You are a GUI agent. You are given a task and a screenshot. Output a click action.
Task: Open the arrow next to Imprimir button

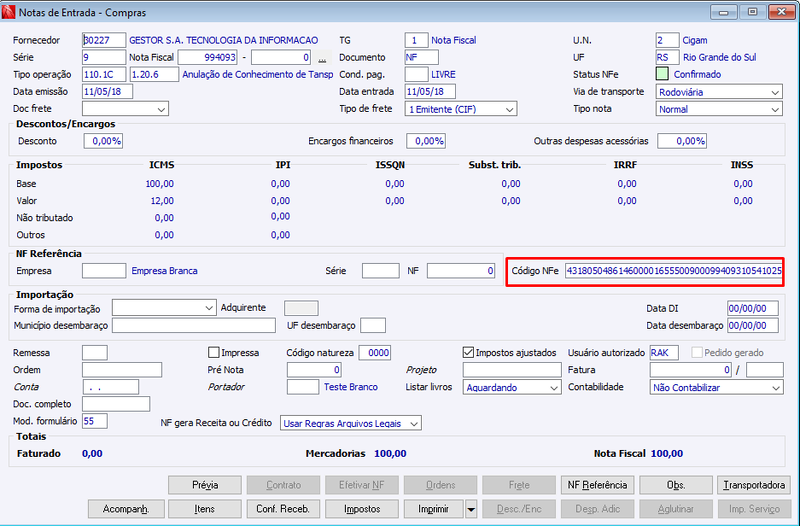coord(471,509)
